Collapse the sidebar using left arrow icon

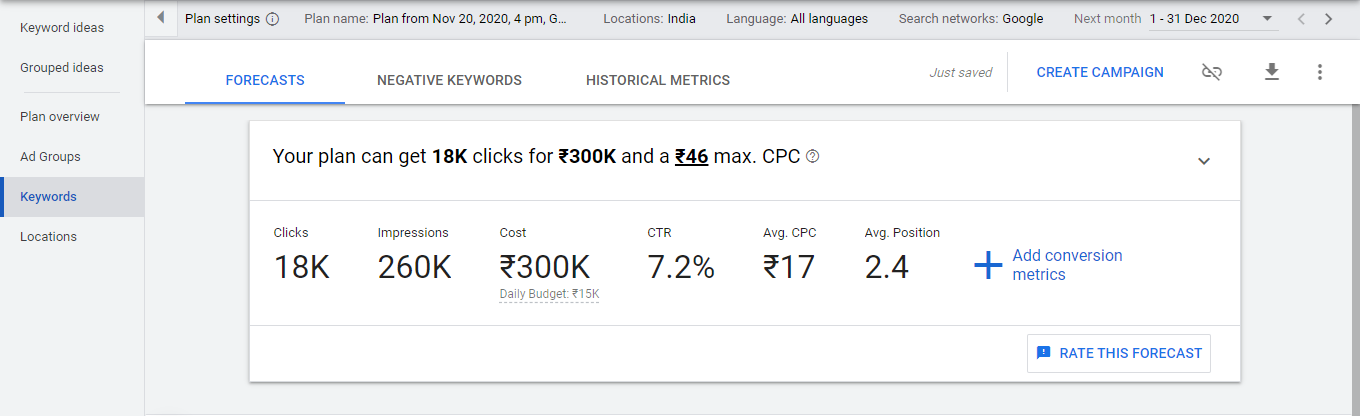[x=161, y=18]
